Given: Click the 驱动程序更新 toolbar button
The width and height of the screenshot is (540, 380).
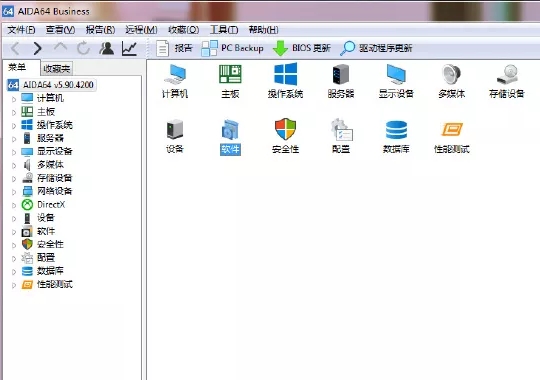Looking at the screenshot, I should 376,48.
